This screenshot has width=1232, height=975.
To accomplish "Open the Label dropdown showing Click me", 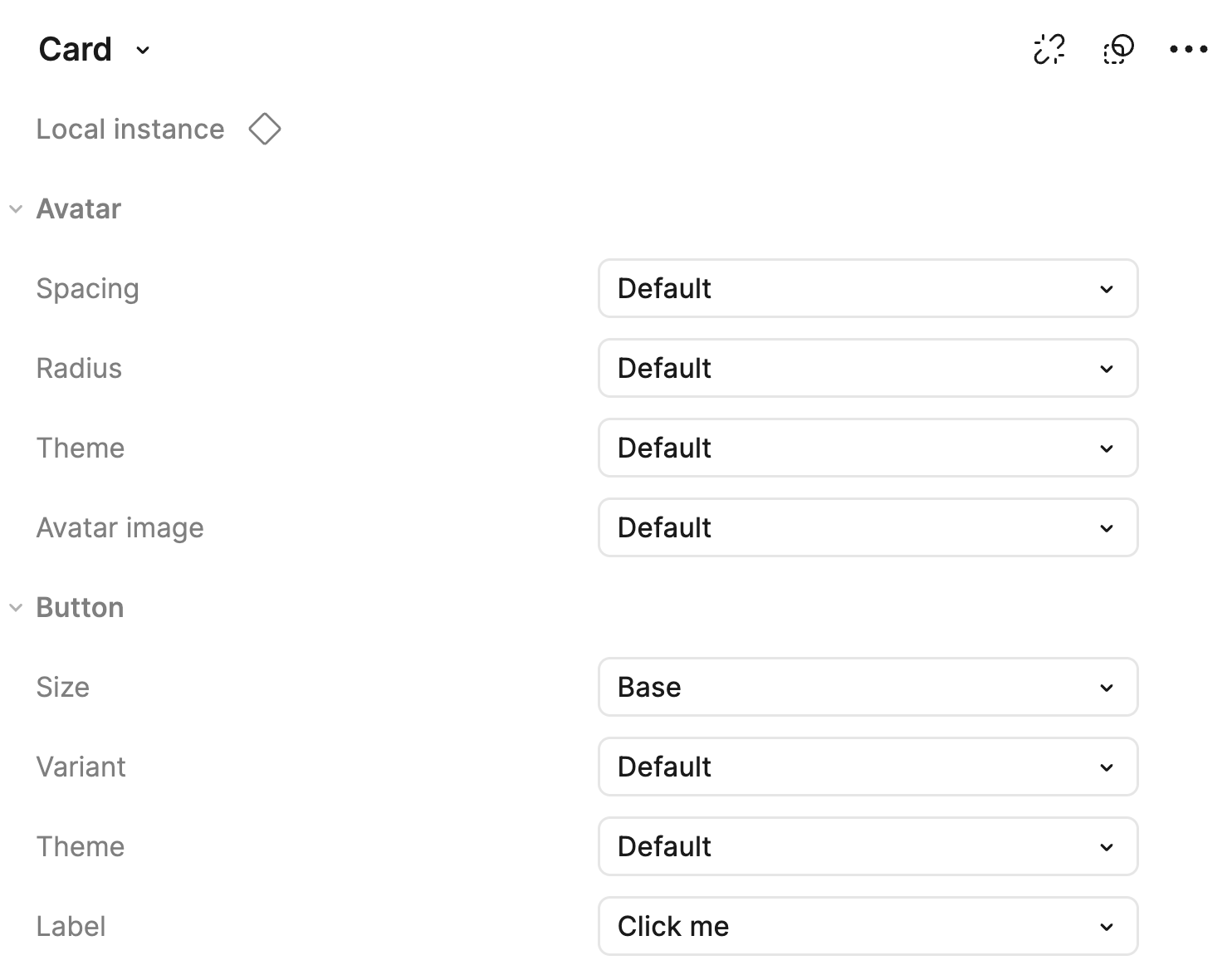I will [868, 926].
